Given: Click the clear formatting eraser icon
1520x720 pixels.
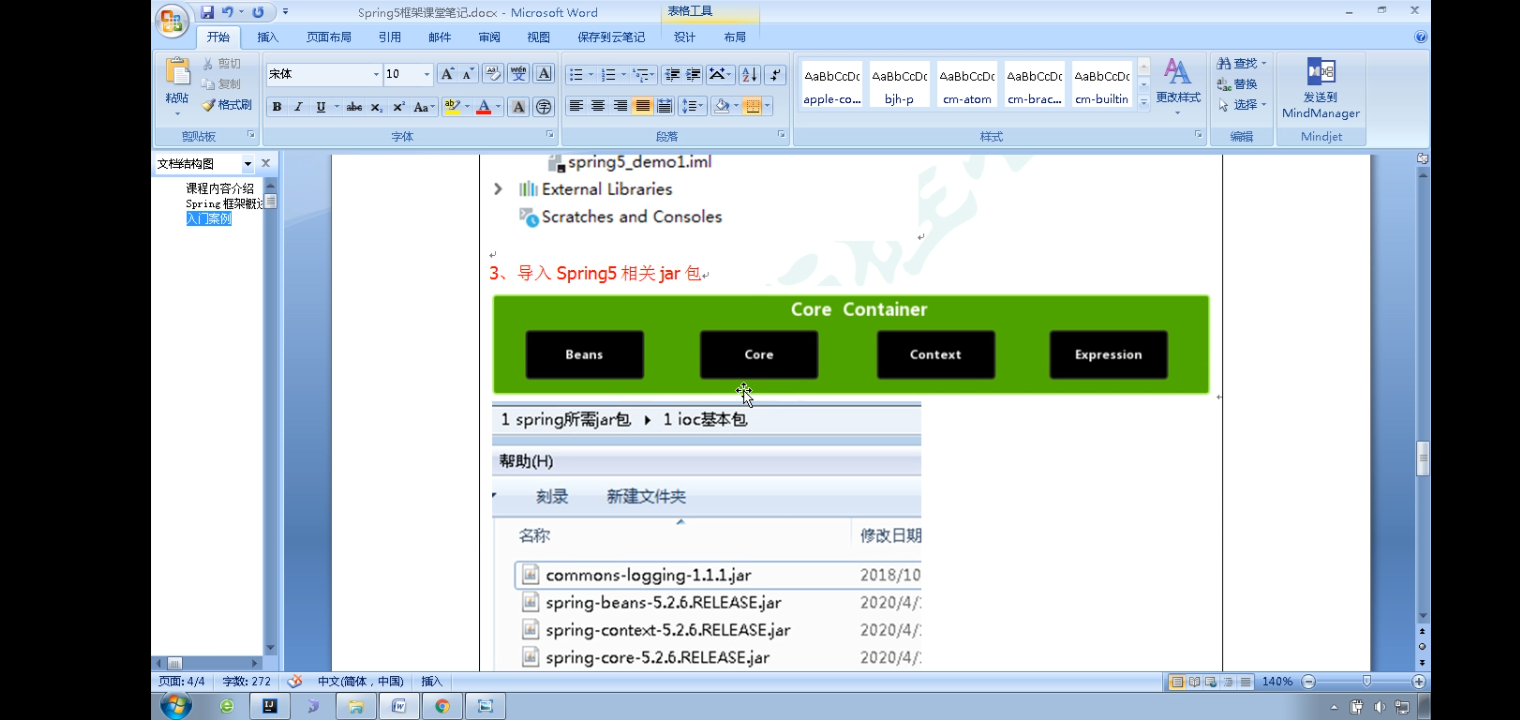Looking at the screenshot, I should (x=493, y=74).
